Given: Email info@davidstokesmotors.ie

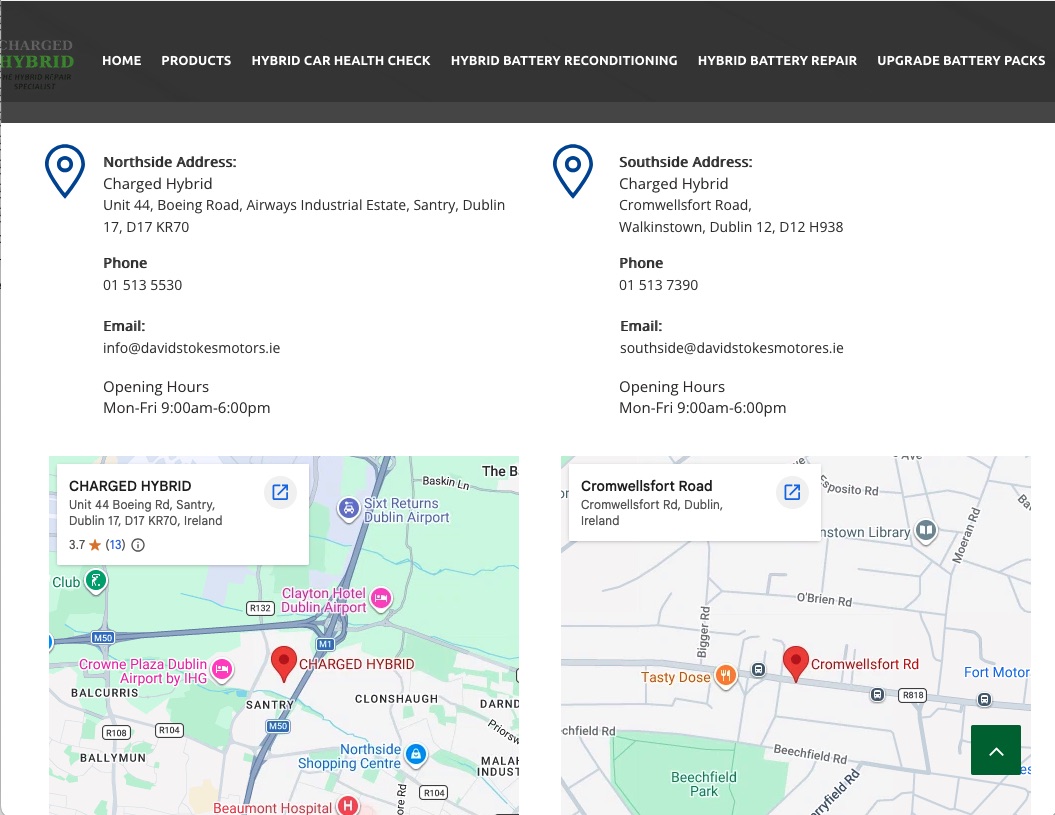Looking at the screenshot, I should pyautogui.click(x=192, y=348).
